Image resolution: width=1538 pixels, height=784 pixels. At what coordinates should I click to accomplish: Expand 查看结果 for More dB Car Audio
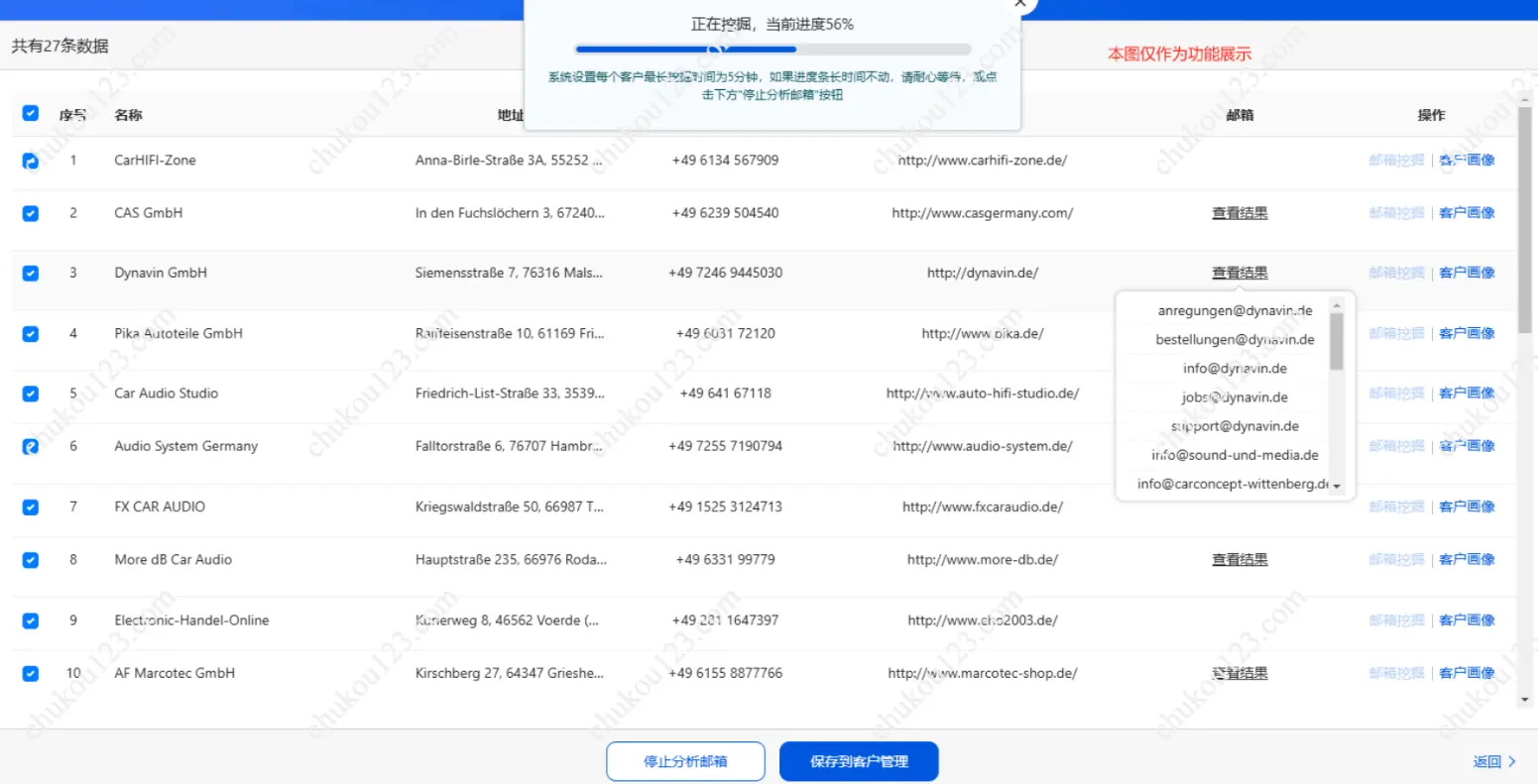point(1240,560)
